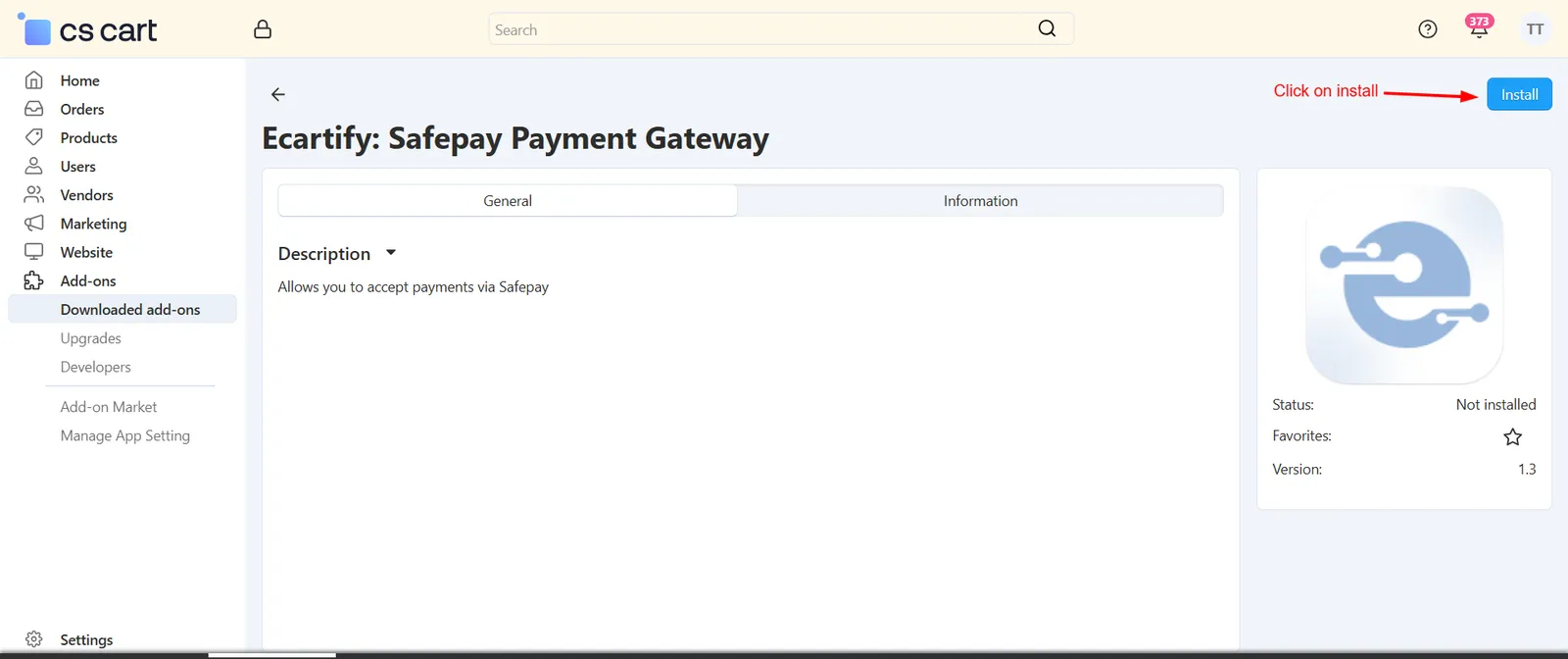1568x659 pixels.
Task: Click the back arrow icon
Action: 278,94
